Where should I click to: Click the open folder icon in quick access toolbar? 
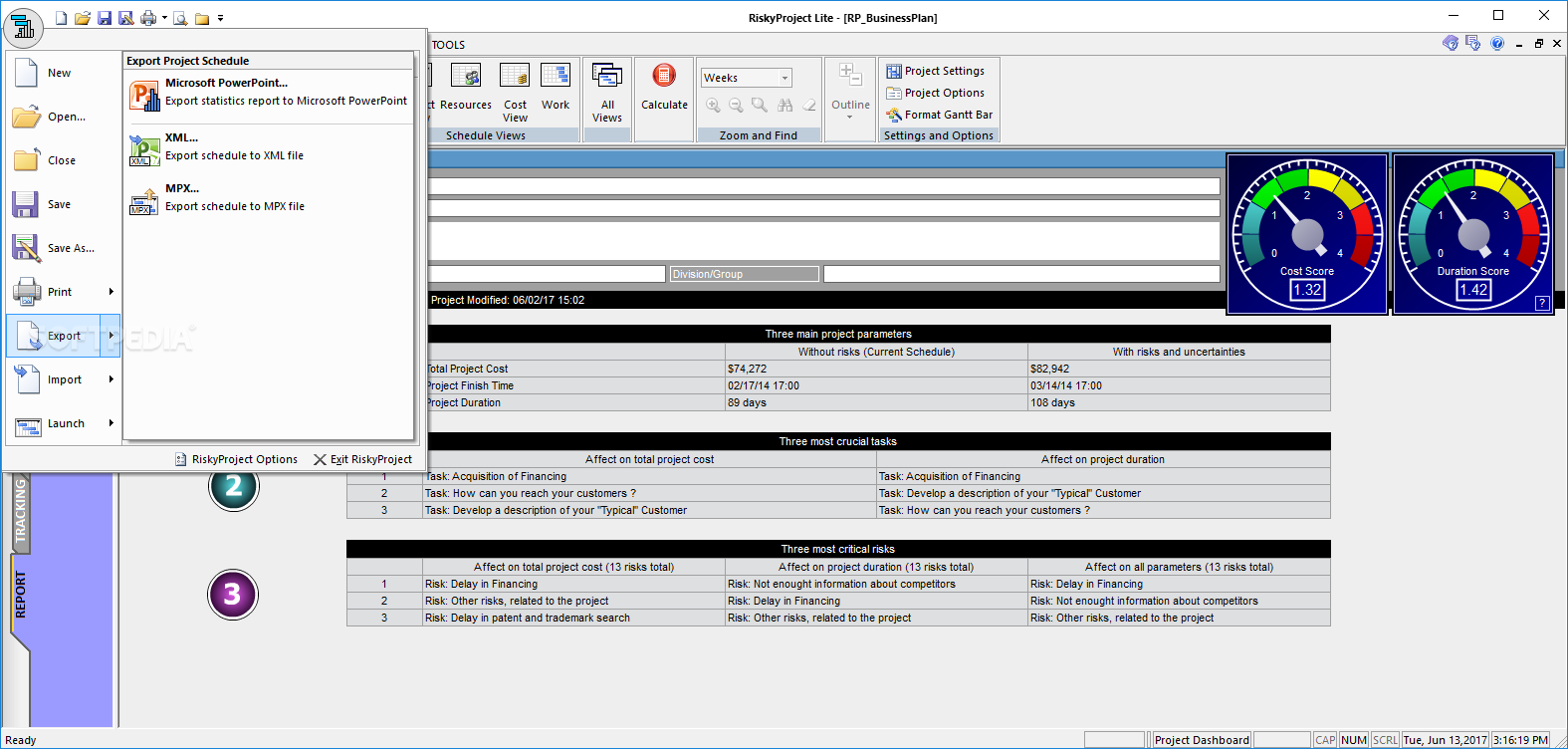[x=83, y=18]
